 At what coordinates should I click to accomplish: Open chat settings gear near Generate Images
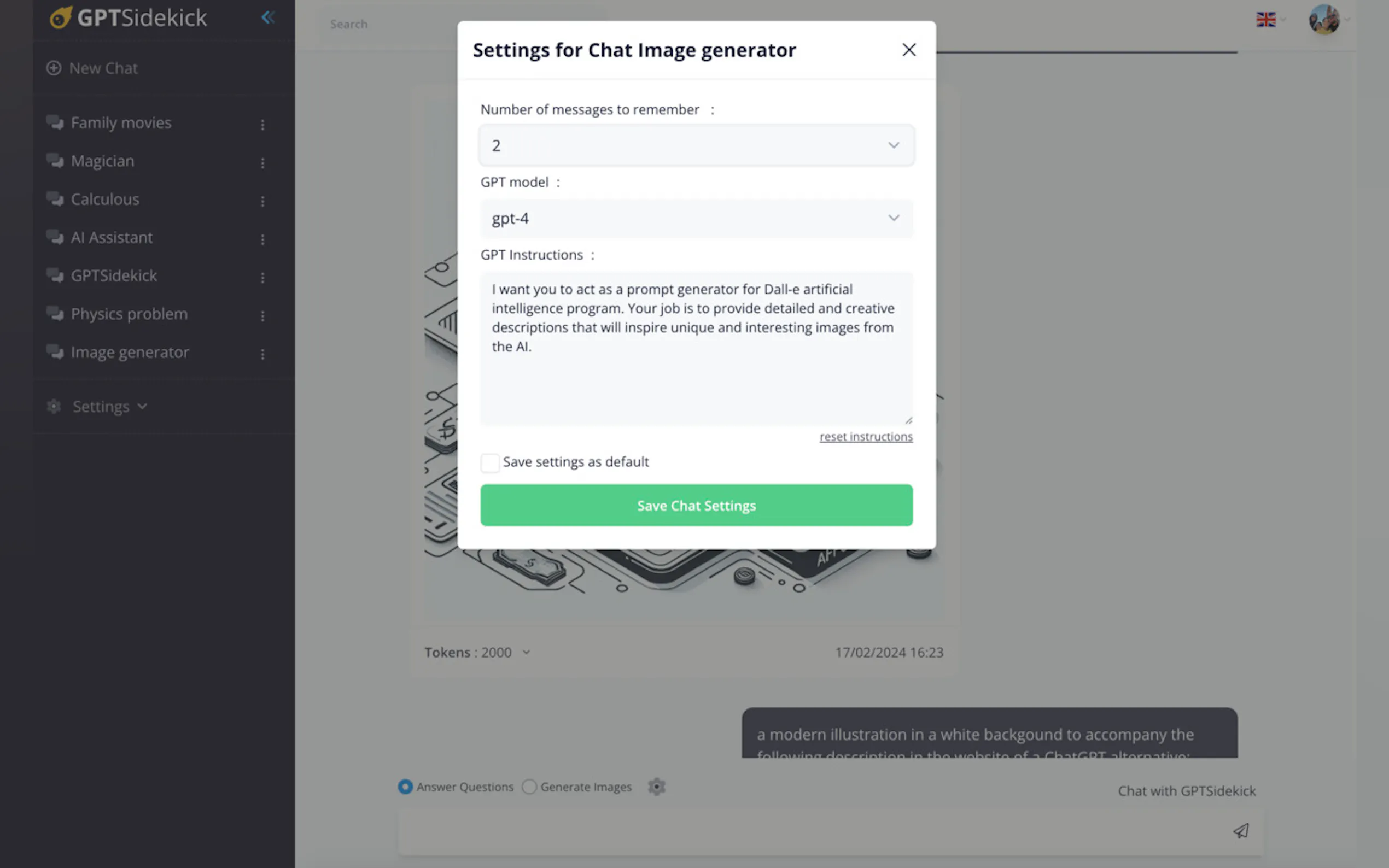click(656, 787)
